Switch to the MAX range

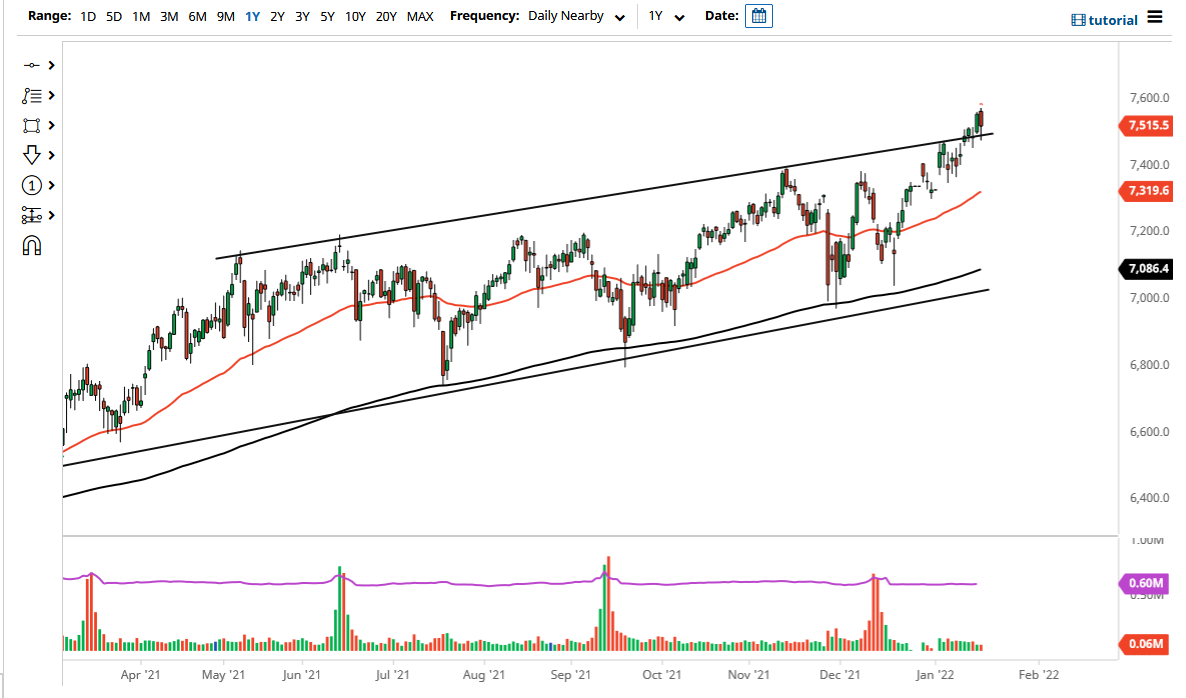pos(421,16)
